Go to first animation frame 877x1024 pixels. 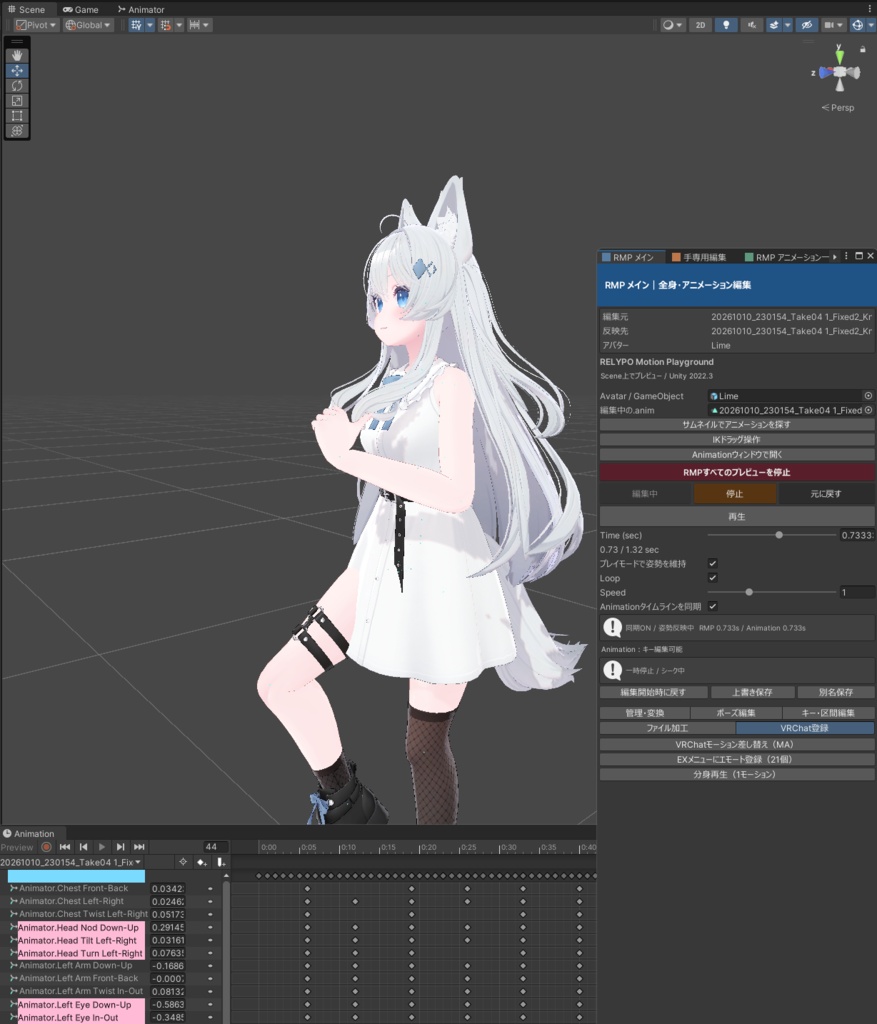tap(65, 847)
